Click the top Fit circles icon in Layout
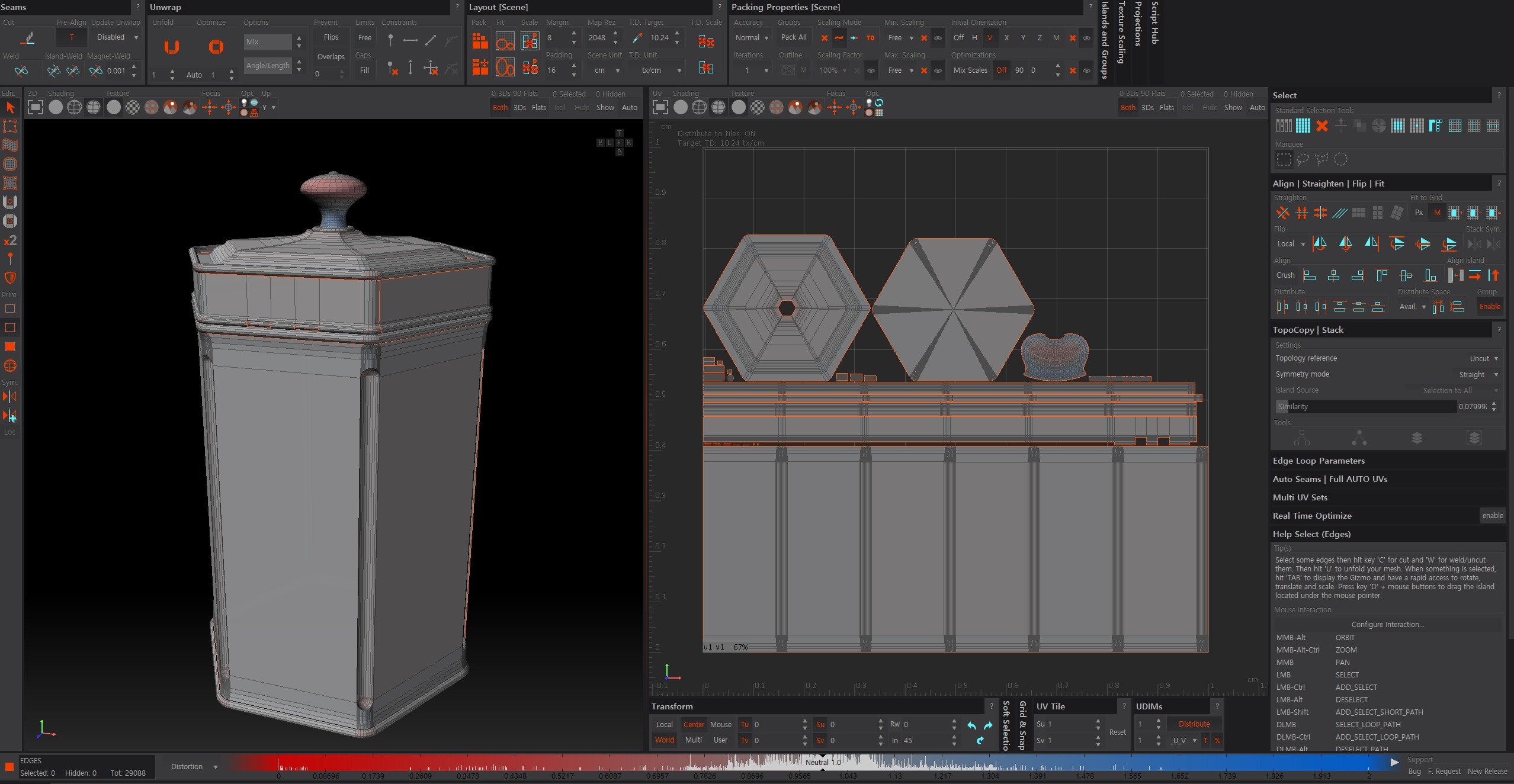The image size is (1514, 784). (505, 41)
